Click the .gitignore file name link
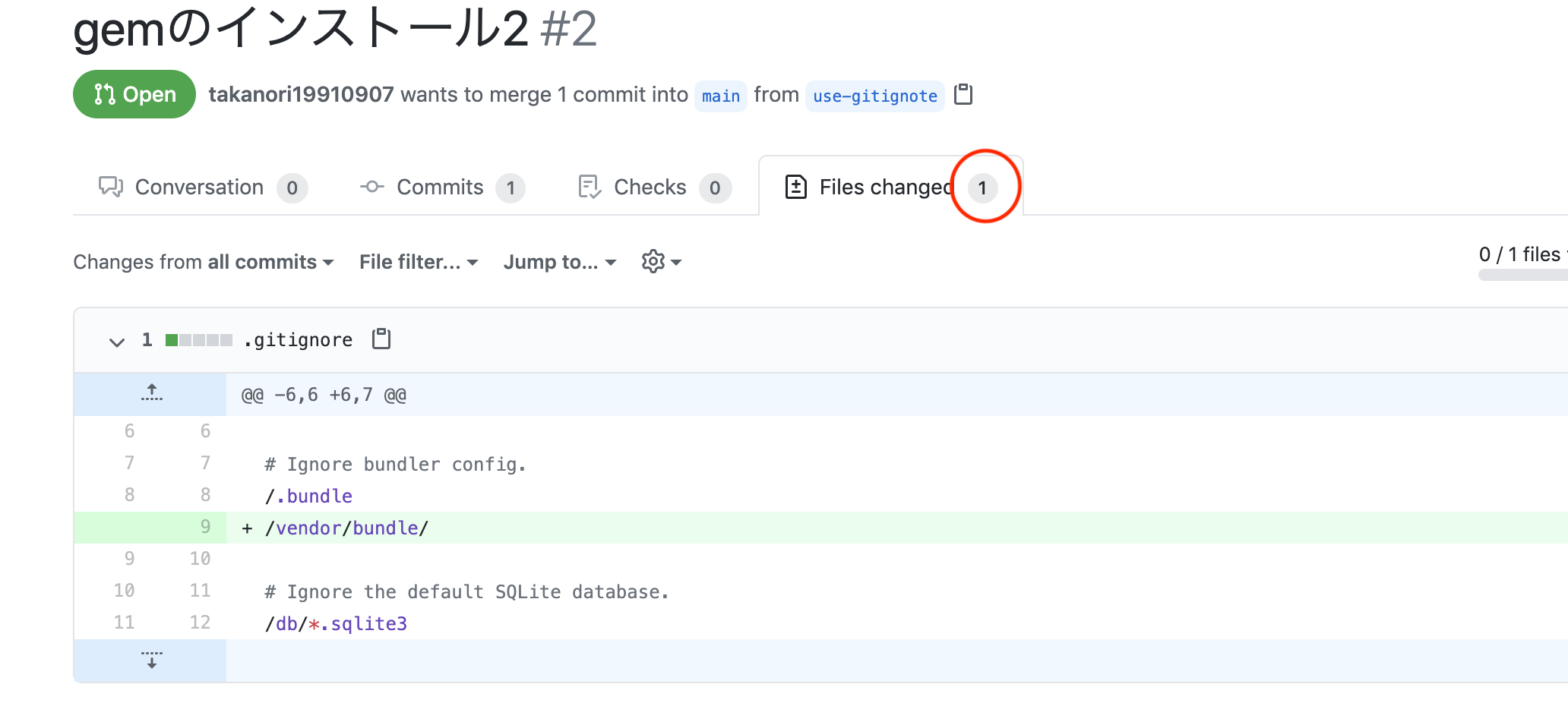 (x=298, y=340)
